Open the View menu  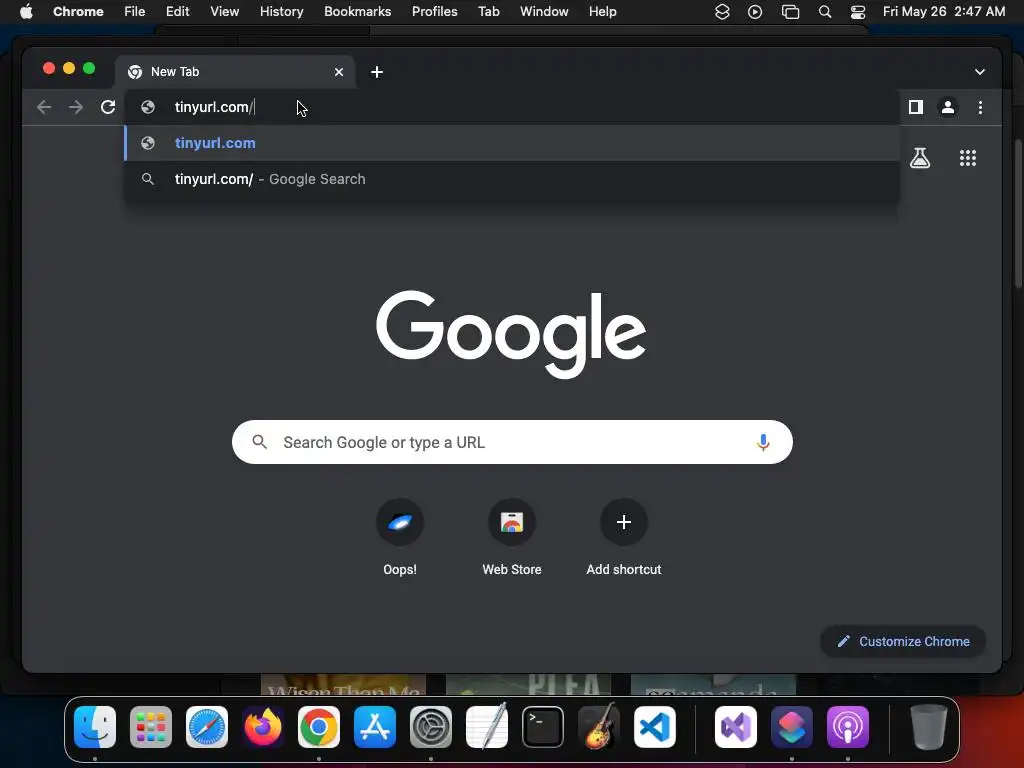pyautogui.click(x=224, y=12)
